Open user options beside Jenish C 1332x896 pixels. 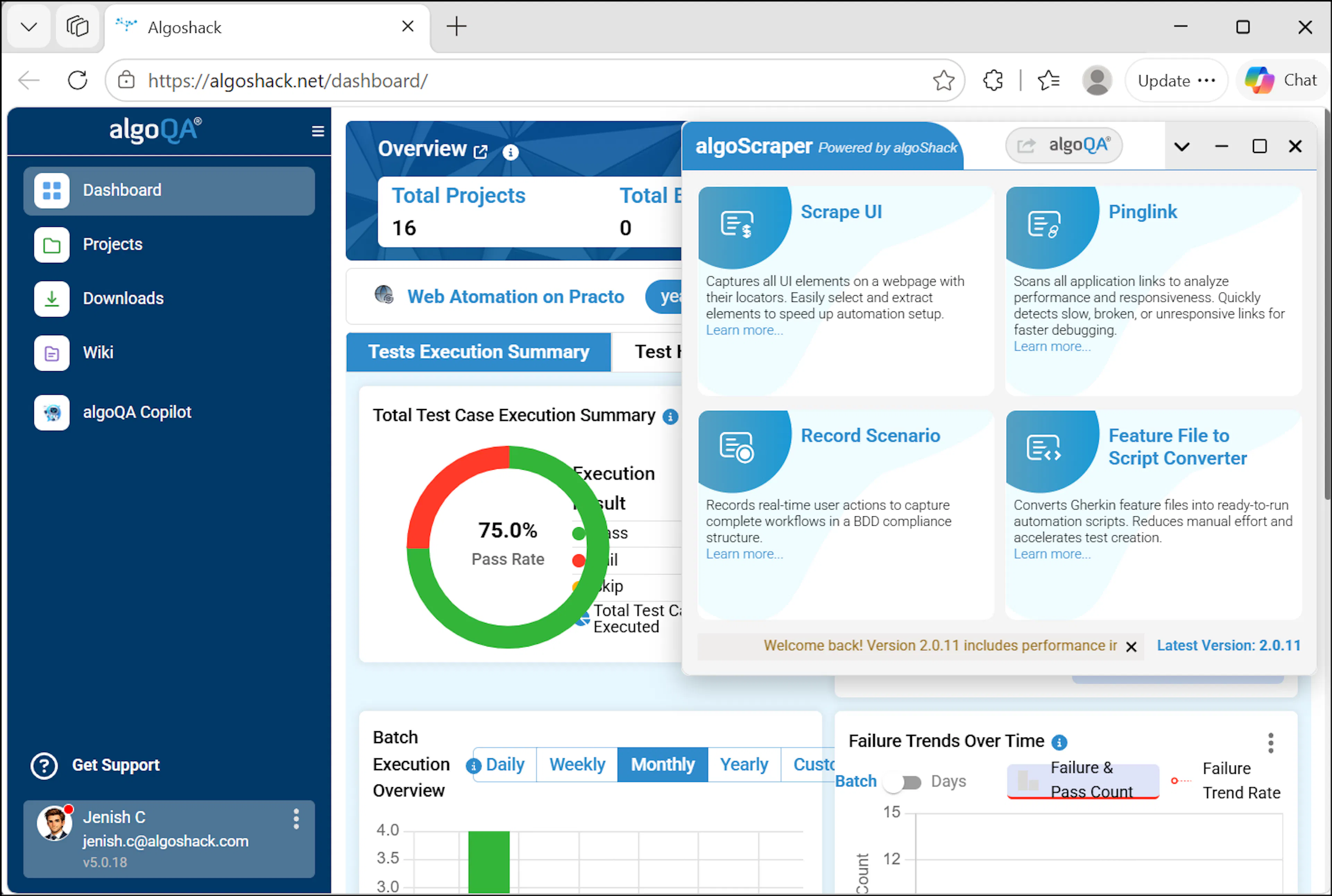tap(296, 819)
